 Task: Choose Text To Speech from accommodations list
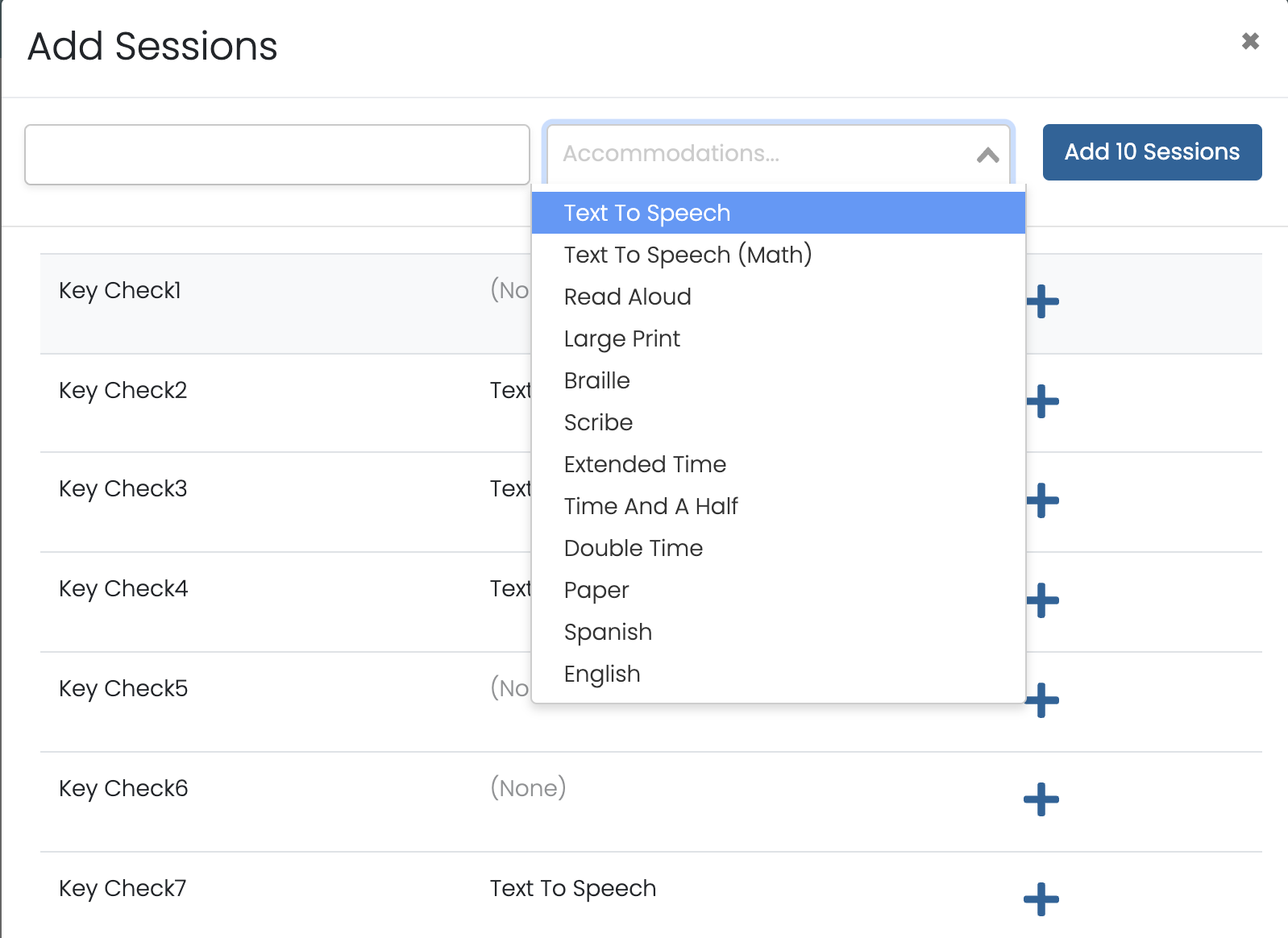(647, 213)
